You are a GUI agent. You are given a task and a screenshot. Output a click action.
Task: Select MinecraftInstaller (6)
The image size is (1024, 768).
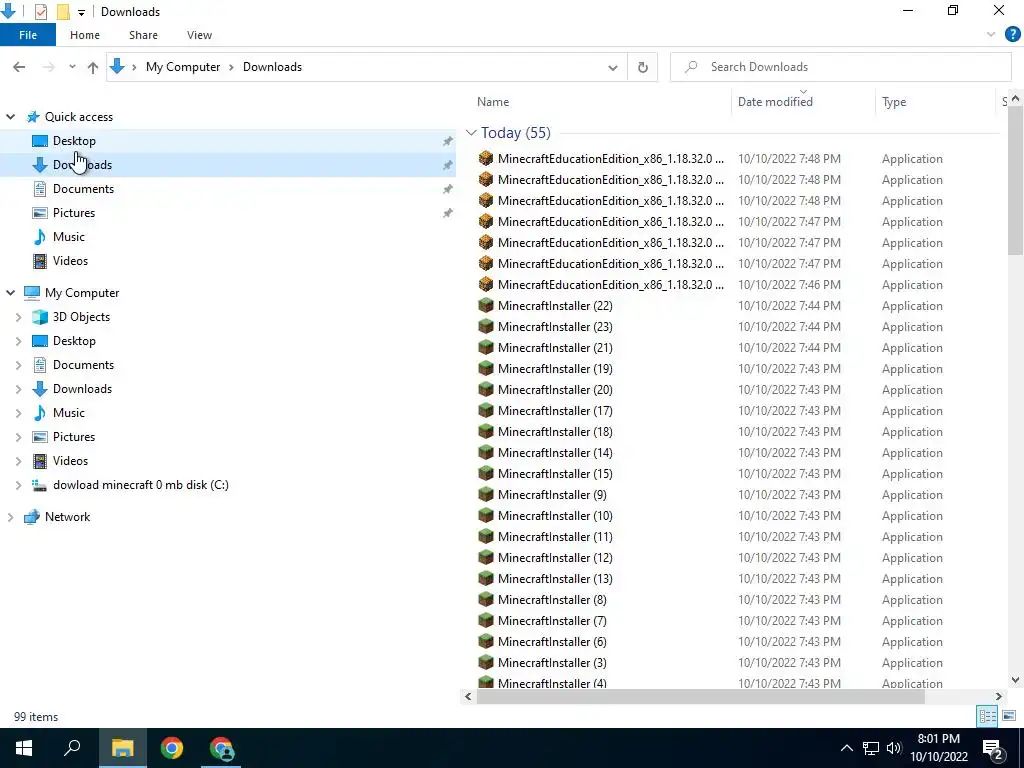(x=552, y=641)
